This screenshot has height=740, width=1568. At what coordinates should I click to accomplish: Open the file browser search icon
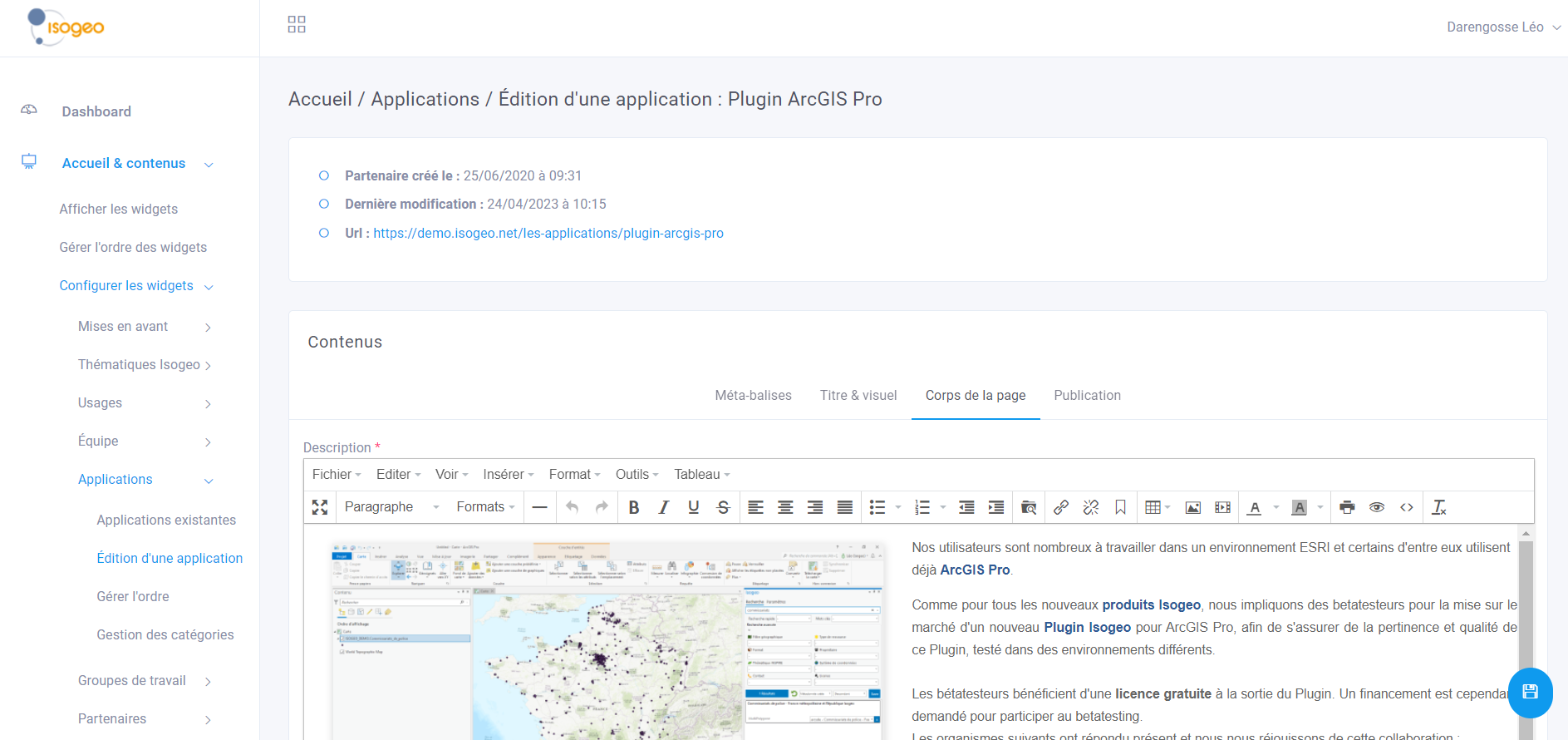click(1029, 507)
